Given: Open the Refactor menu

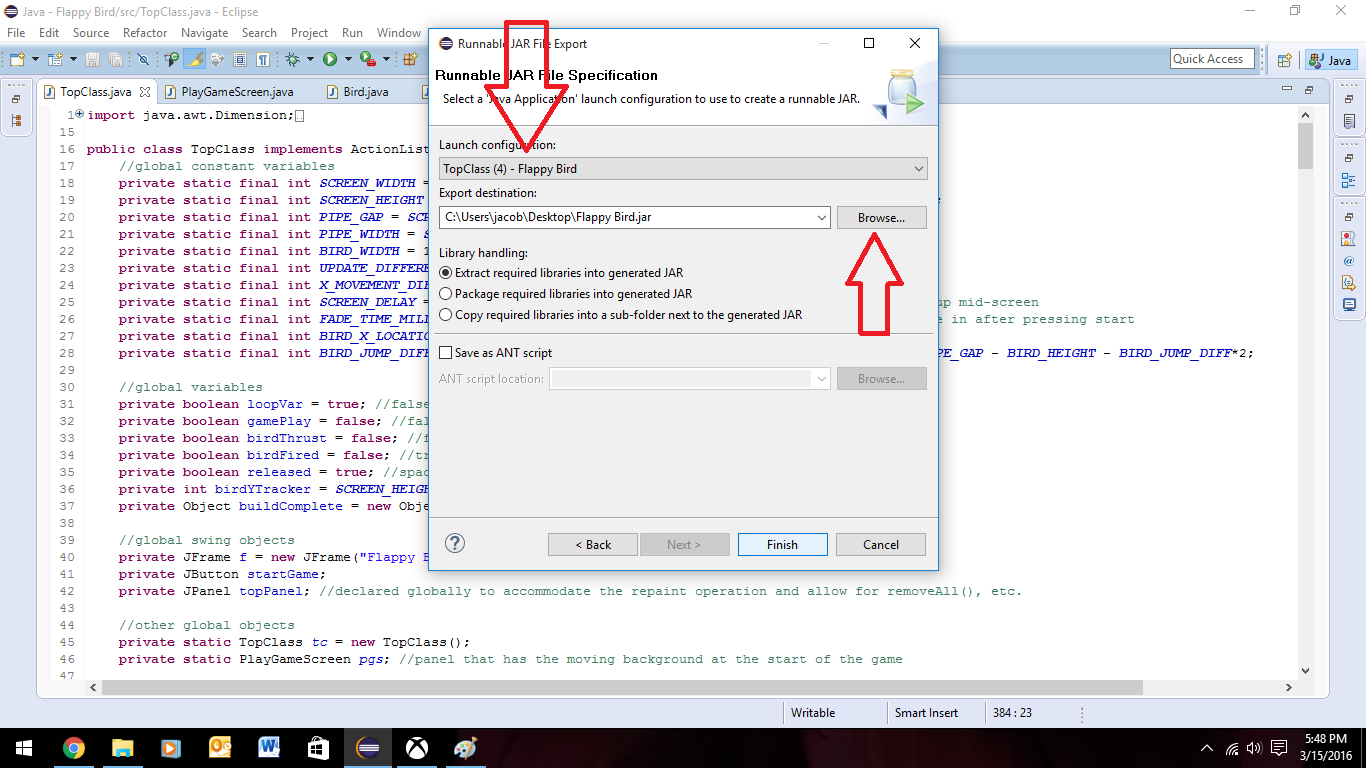Looking at the screenshot, I should tap(144, 32).
